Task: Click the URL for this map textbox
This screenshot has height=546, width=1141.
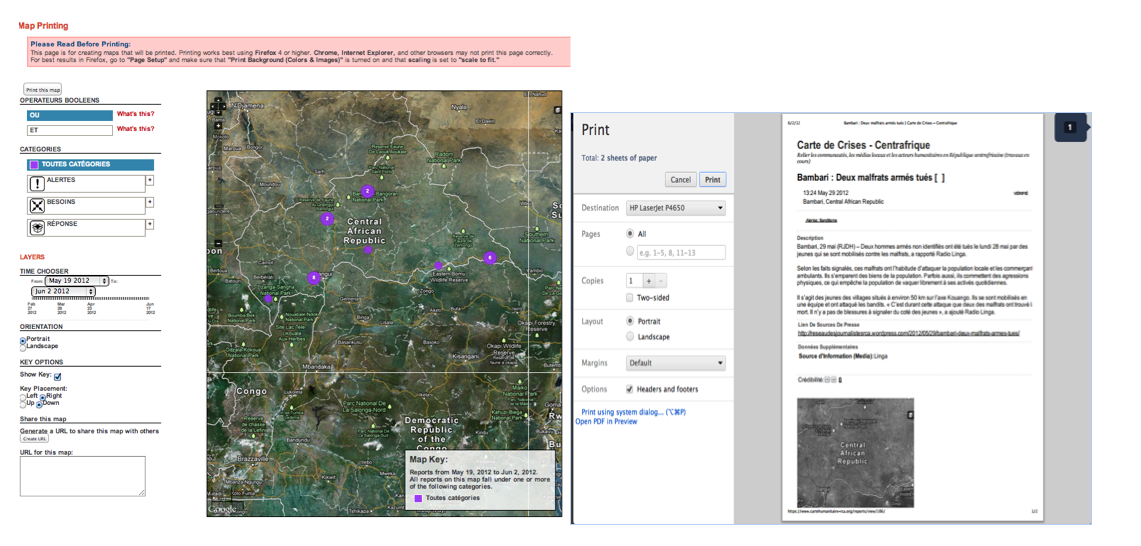Action: click(82, 476)
